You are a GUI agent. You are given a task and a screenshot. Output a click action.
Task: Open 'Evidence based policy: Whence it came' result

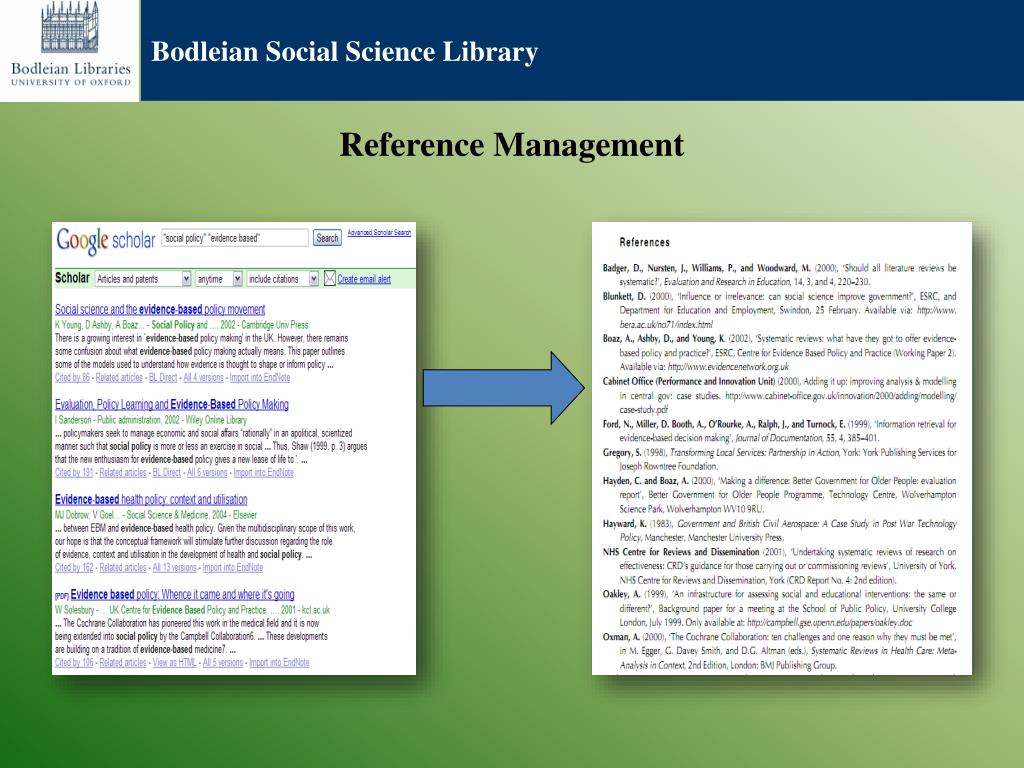coord(182,594)
